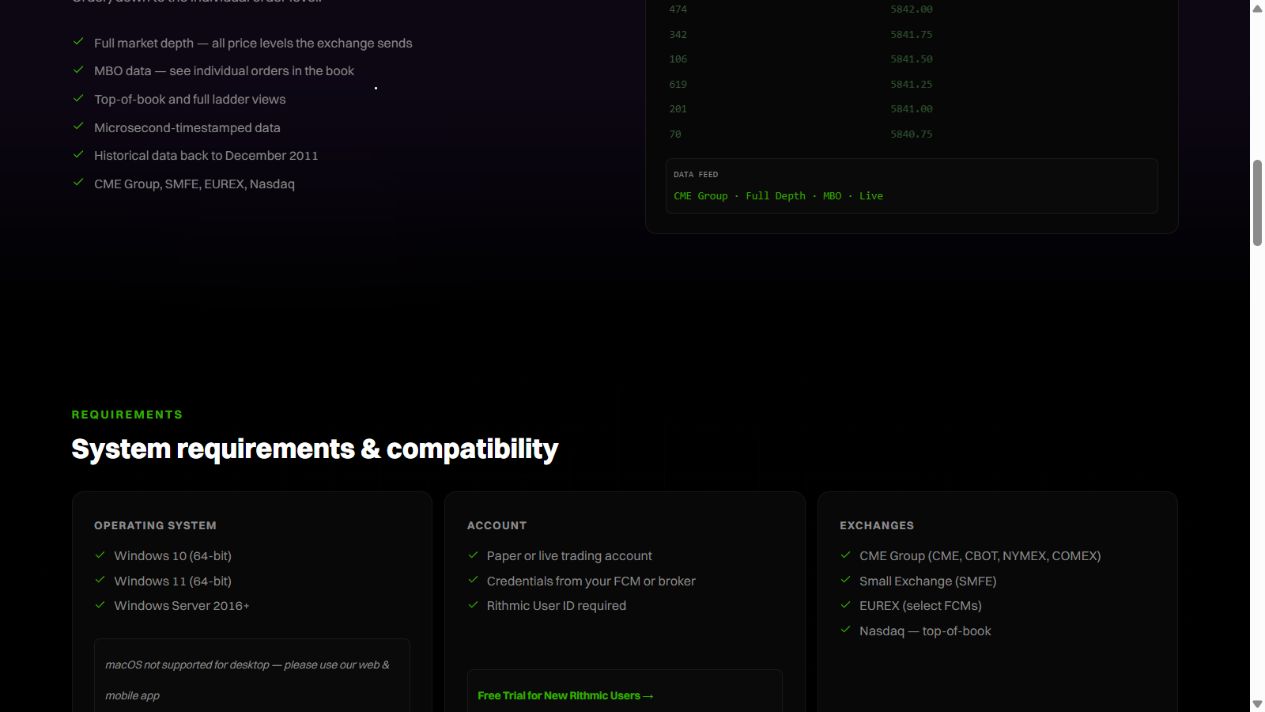Click the scrollbar up arrow
Viewport: 1265px width, 712px height.
[1257, 8]
